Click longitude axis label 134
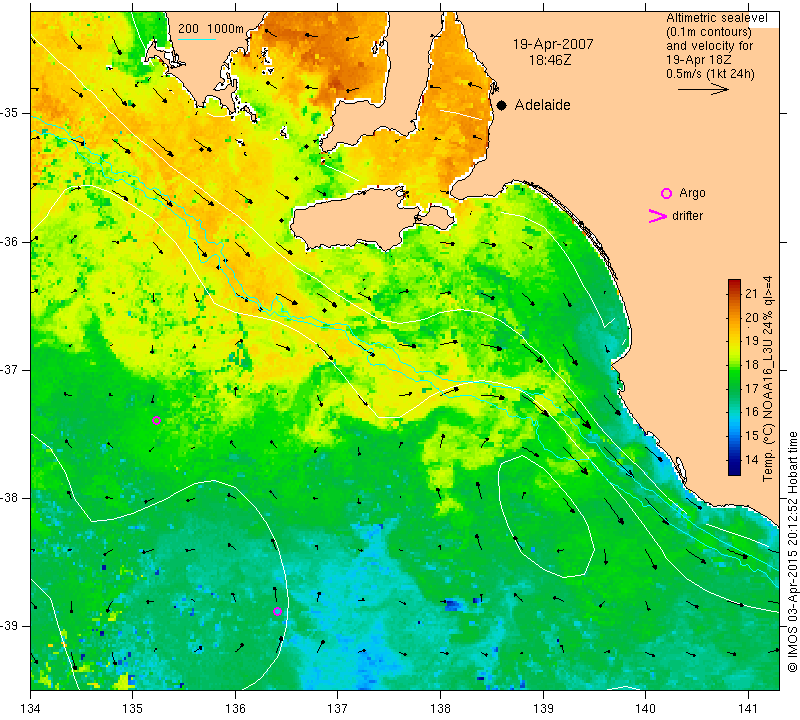Image resolution: width=800 pixels, height=720 pixels. (31, 708)
